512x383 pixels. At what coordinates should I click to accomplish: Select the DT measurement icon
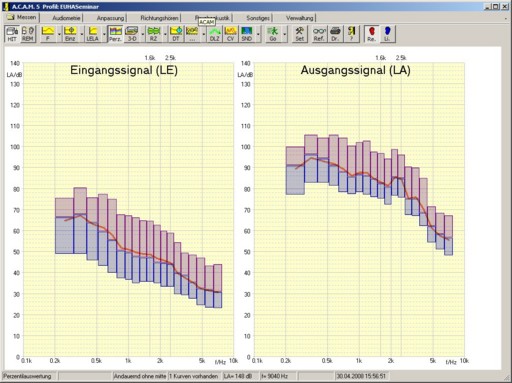(x=176, y=34)
